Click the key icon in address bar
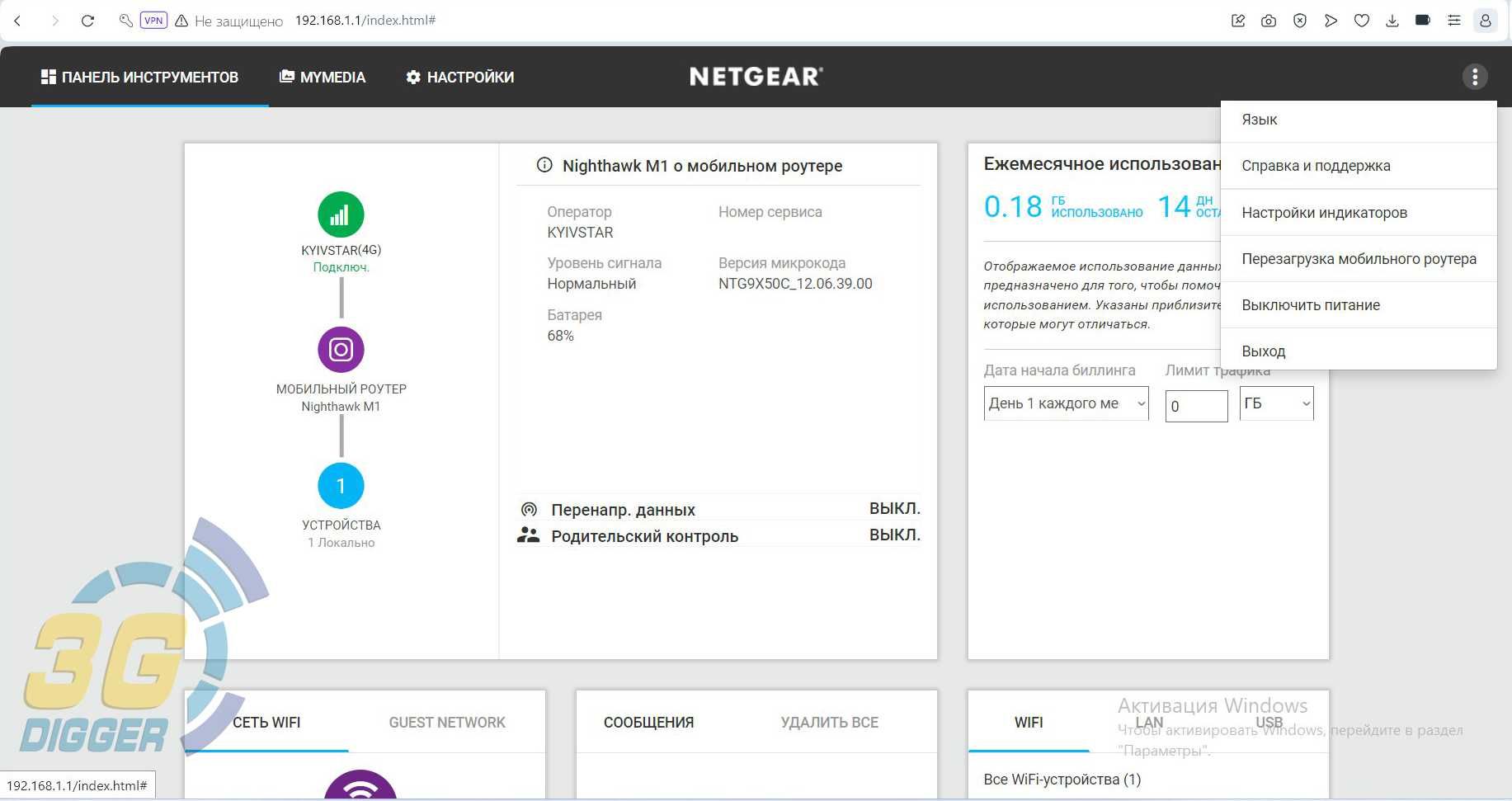The width and height of the screenshot is (1512, 801). pyautogui.click(x=125, y=21)
